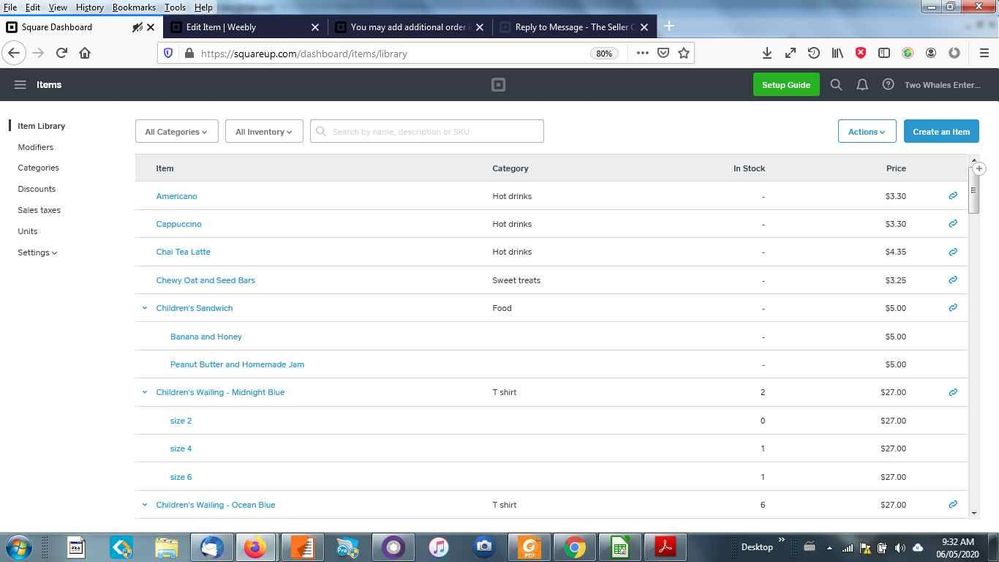This screenshot has width=999, height=562.
Task: Open the Chai Tea Latte item
Action: tap(183, 252)
